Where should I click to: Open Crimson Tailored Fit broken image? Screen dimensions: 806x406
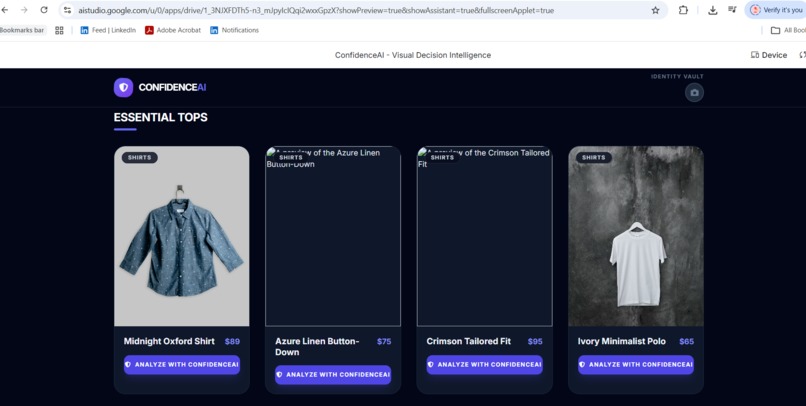484,236
